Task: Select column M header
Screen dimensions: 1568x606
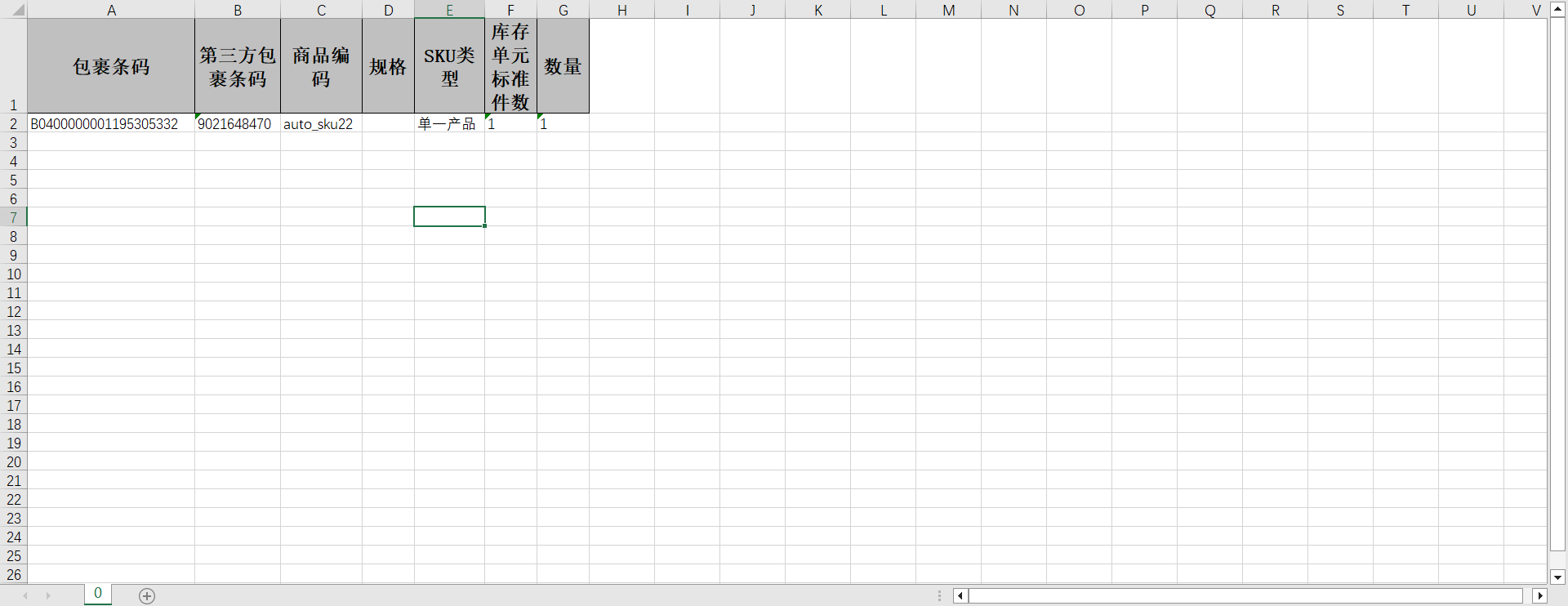Action: point(948,10)
